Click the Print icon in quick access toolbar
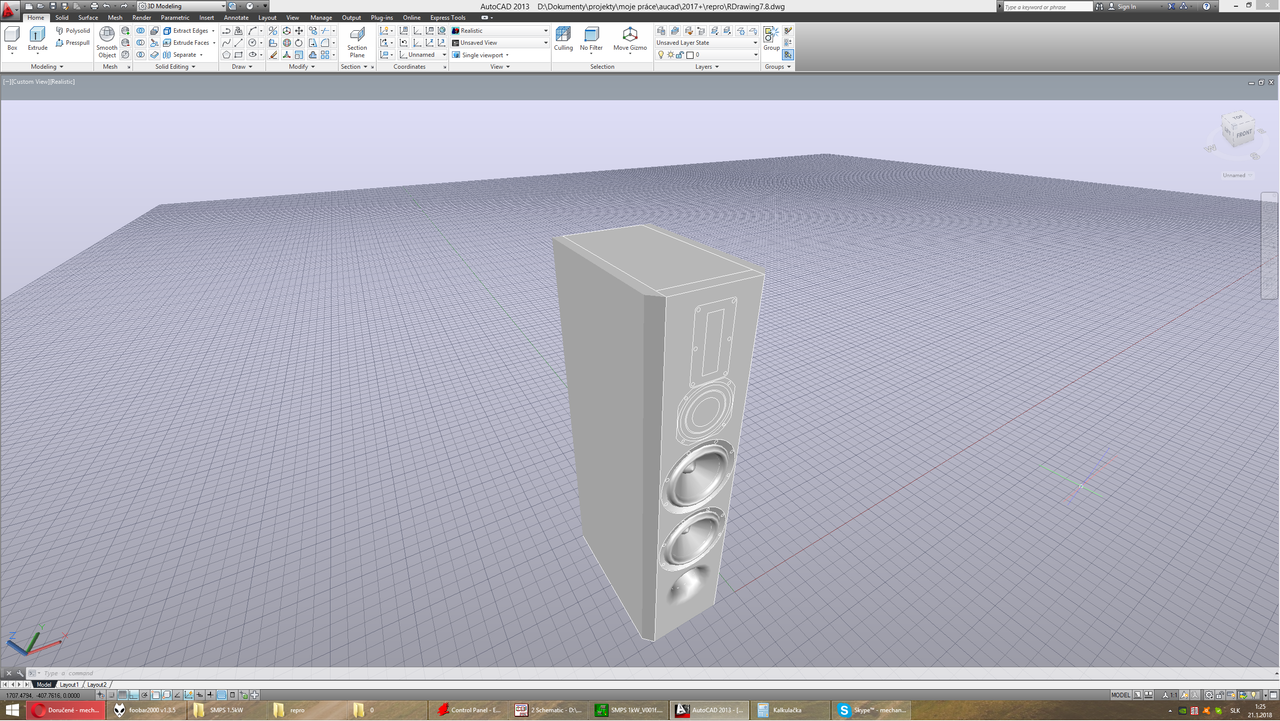 94,6
